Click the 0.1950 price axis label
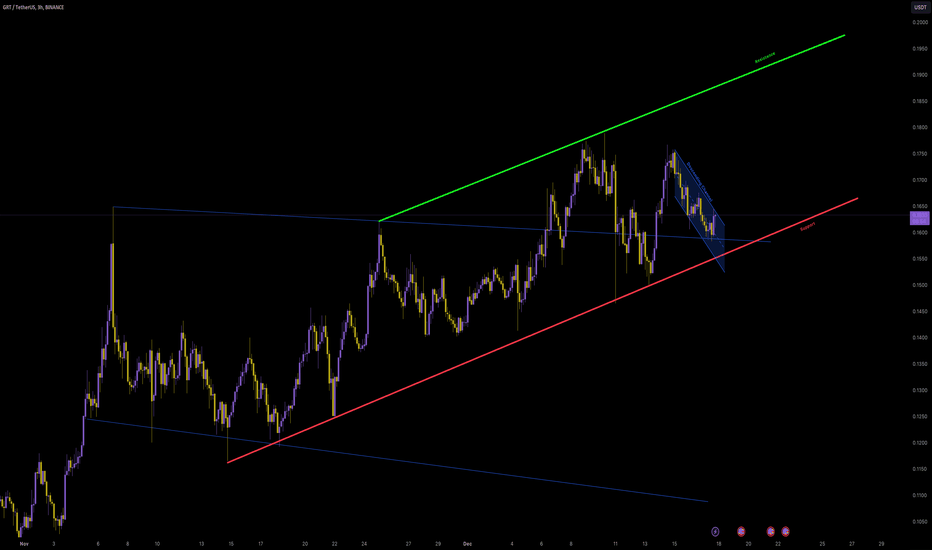The width and height of the screenshot is (932, 550). pos(920,49)
